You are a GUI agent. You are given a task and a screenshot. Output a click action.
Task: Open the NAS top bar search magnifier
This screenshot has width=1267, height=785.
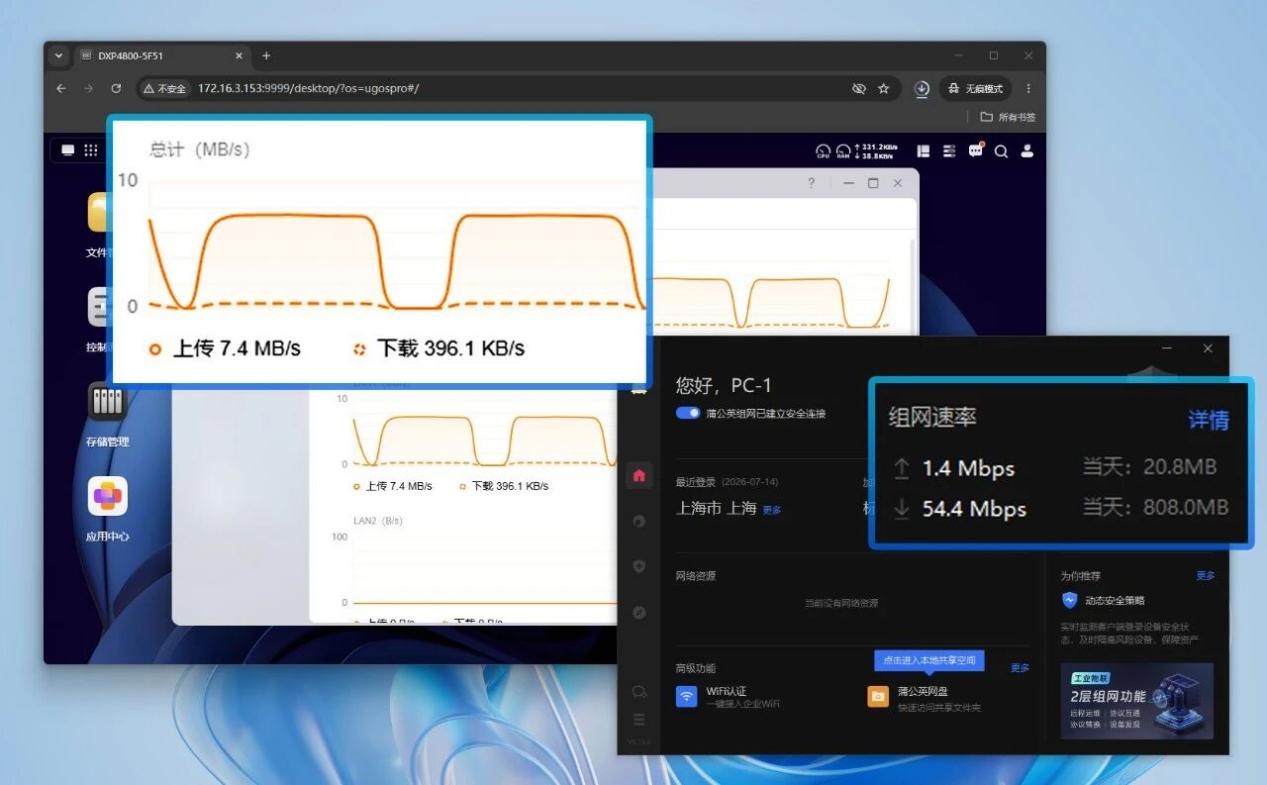tap(1001, 152)
